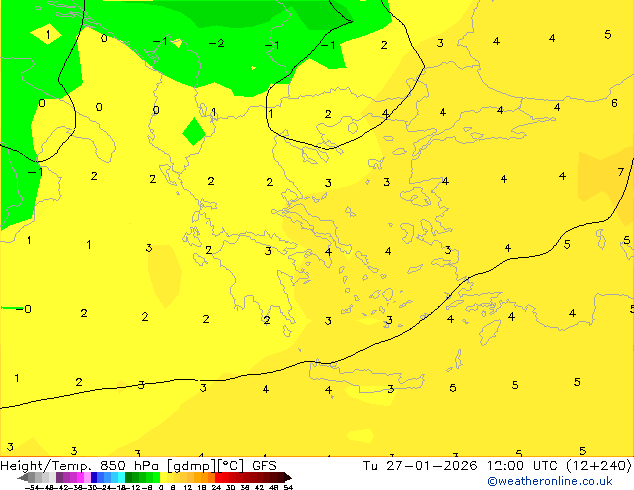Click the legend label 54

tap(288, 487)
